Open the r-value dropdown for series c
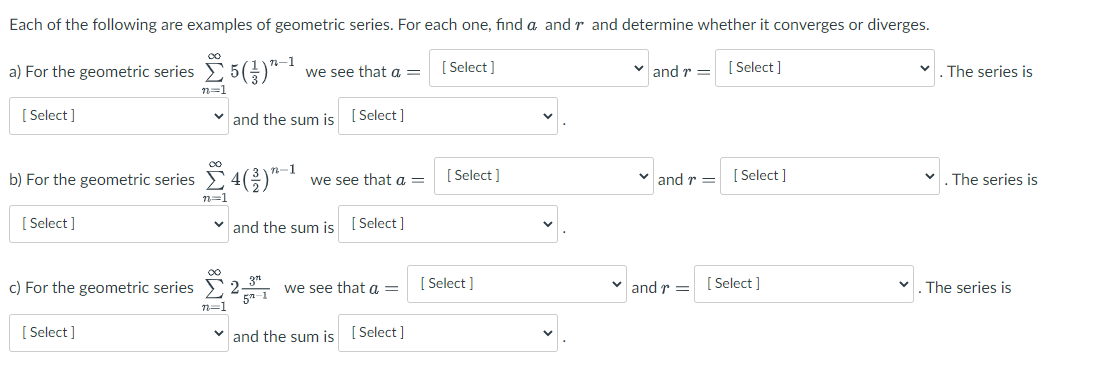The image size is (1111, 382). coord(803,284)
